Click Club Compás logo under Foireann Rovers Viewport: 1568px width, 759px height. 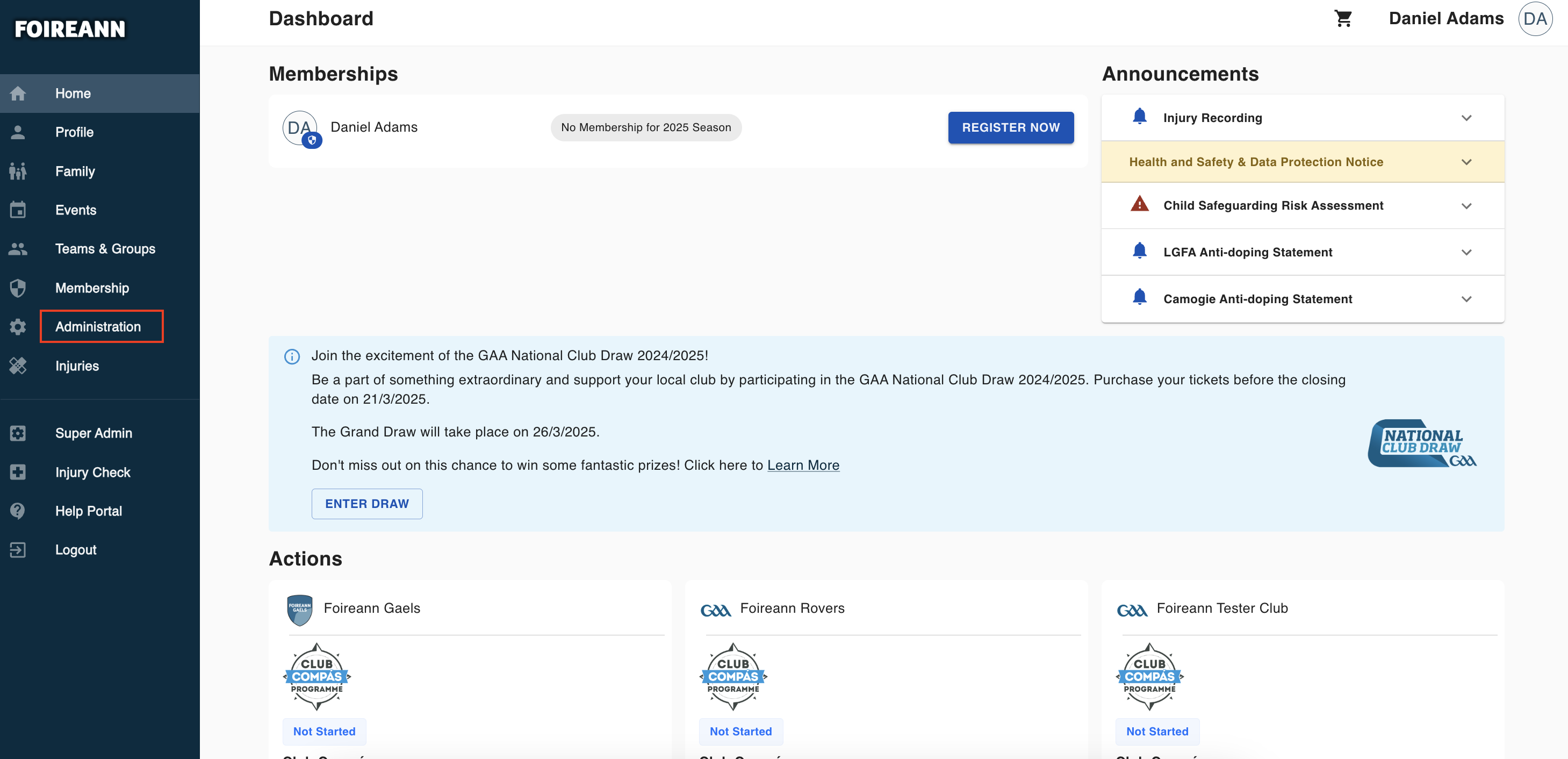click(x=733, y=676)
